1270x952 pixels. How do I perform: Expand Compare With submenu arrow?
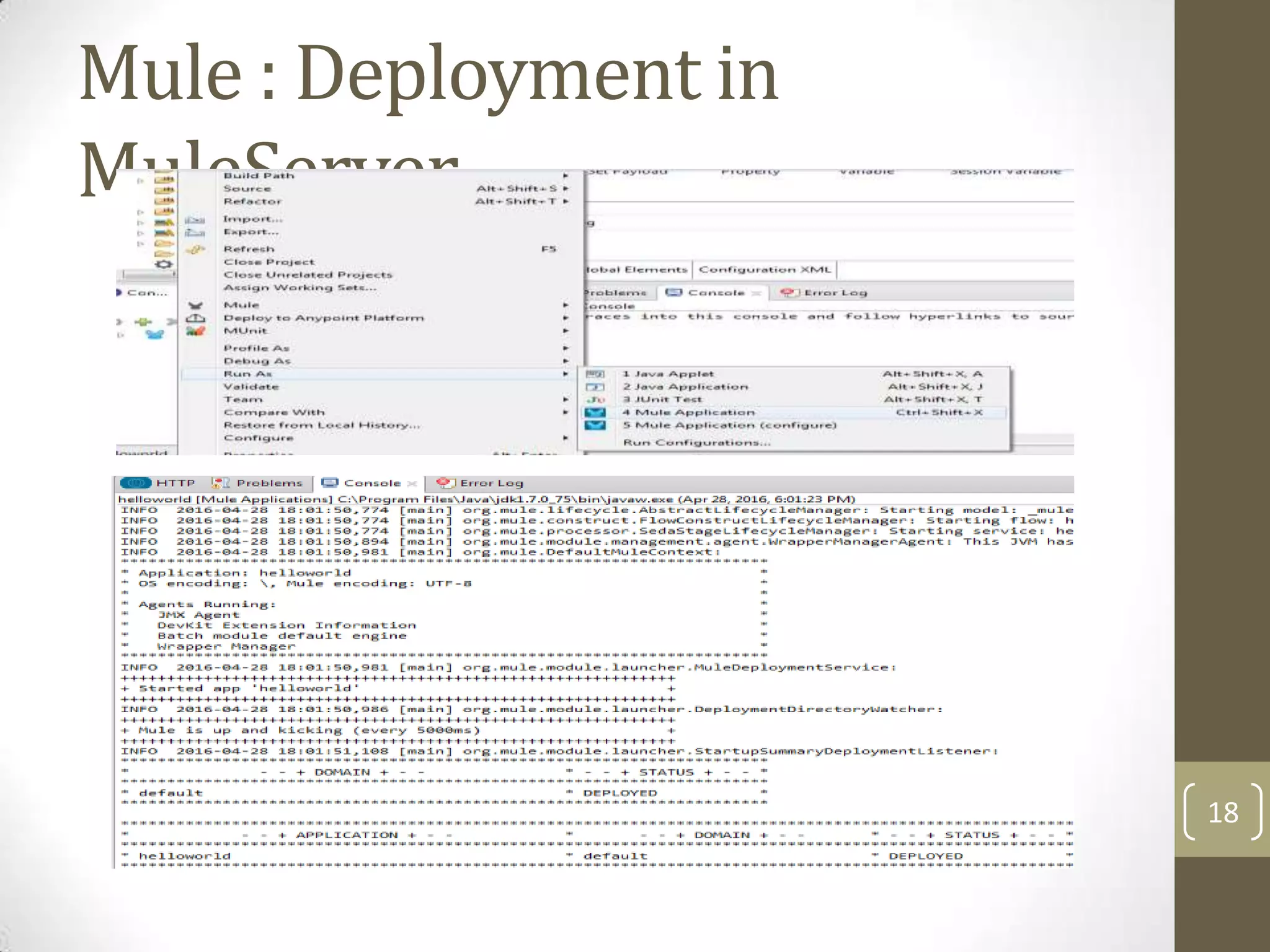point(566,412)
